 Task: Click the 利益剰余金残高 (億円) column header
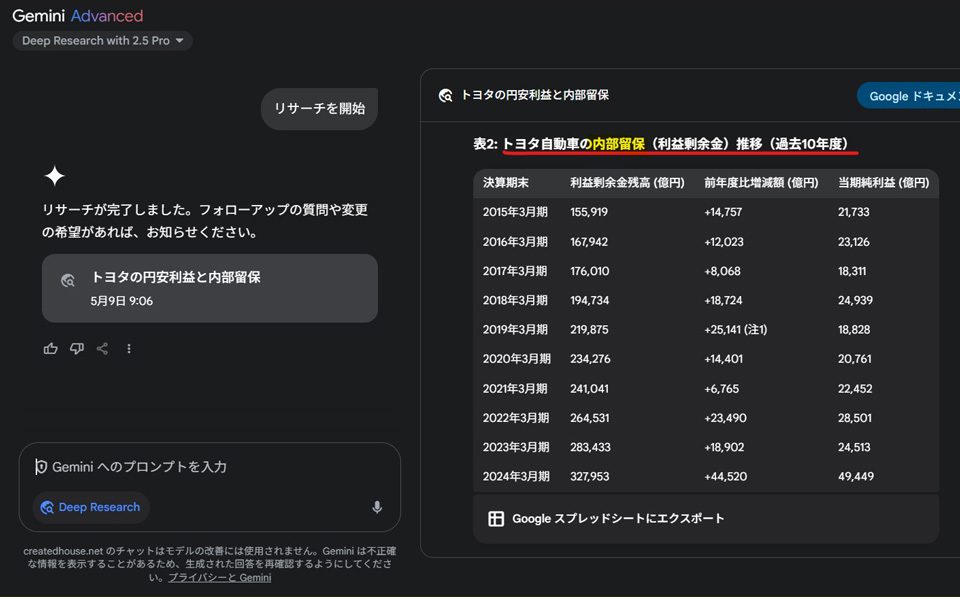pyautogui.click(x=627, y=182)
